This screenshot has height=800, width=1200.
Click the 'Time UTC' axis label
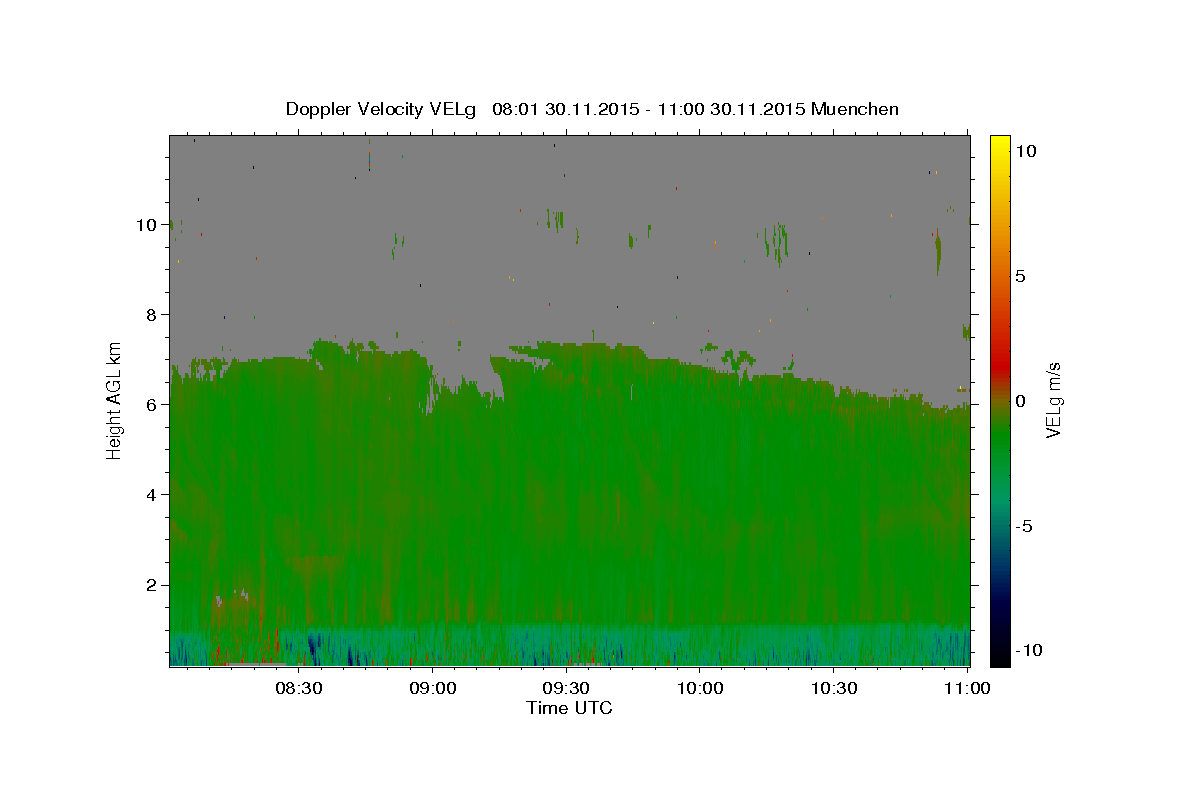point(569,708)
